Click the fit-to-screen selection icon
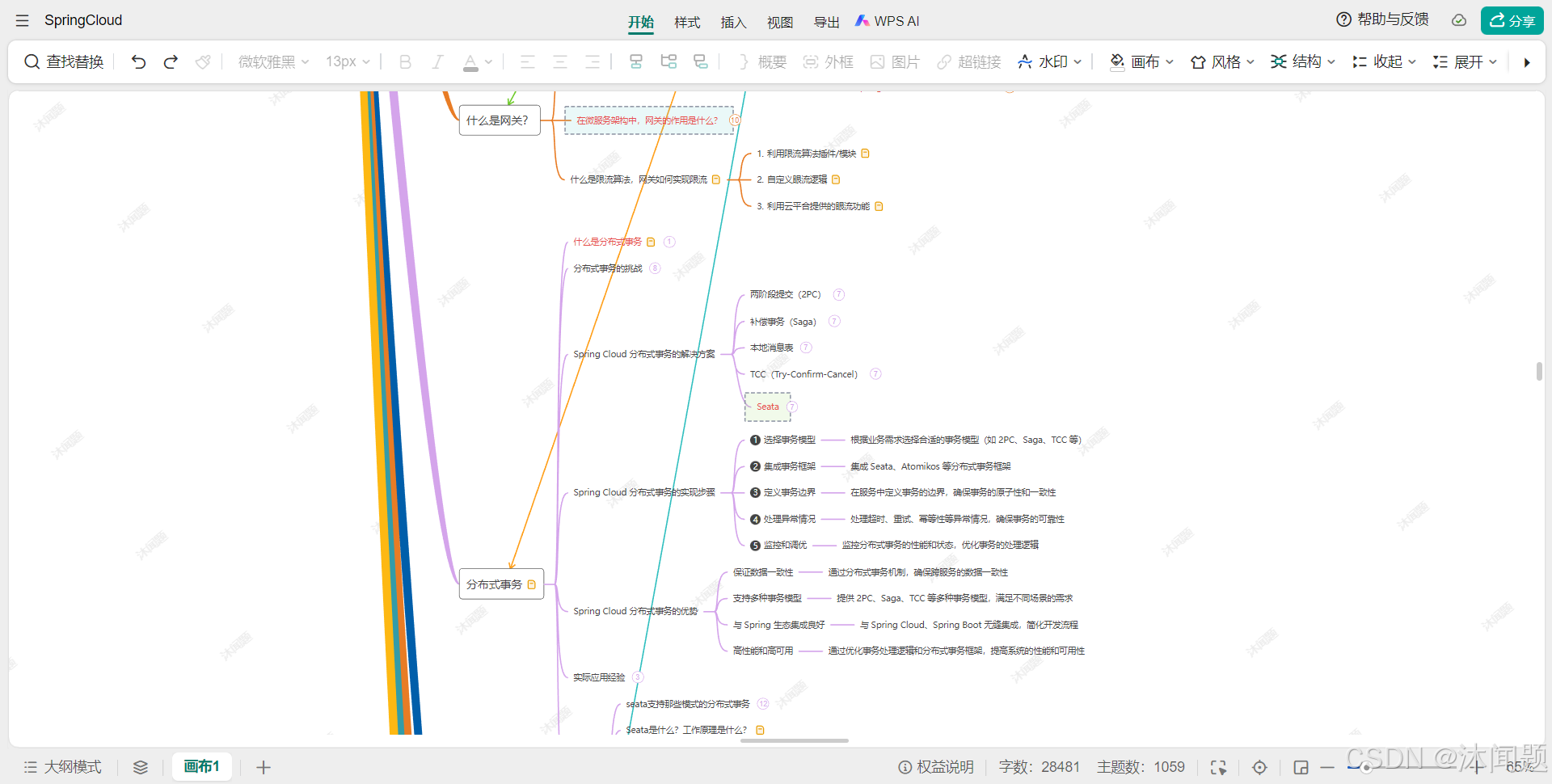The width and height of the screenshot is (1552, 784). [1218, 767]
